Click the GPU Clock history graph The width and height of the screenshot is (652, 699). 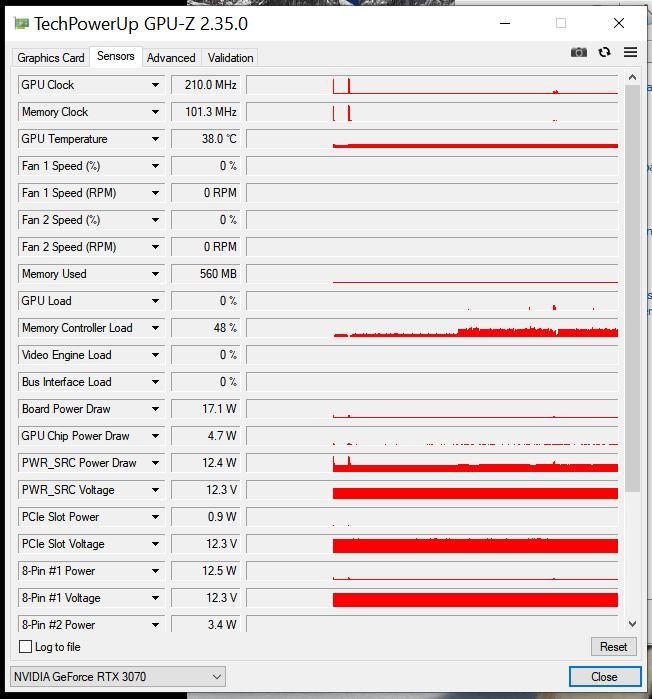(x=432, y=85)
